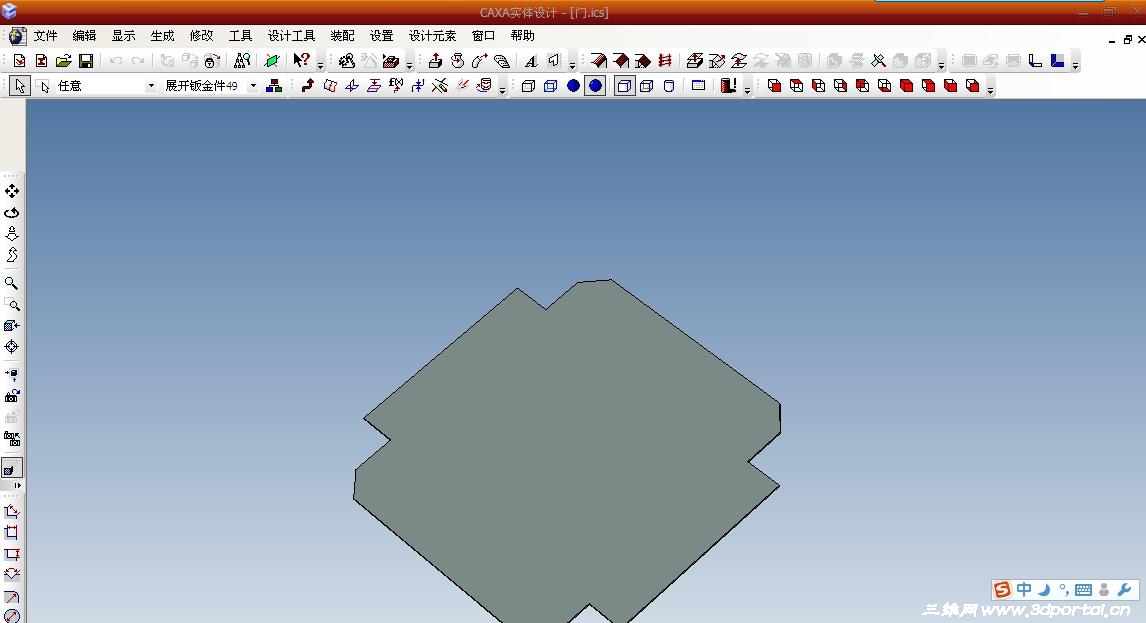The image size is (1146, 623).
Task: Expand the rightmost top toolbar overflow arrow
Action: click(1075, 66)
